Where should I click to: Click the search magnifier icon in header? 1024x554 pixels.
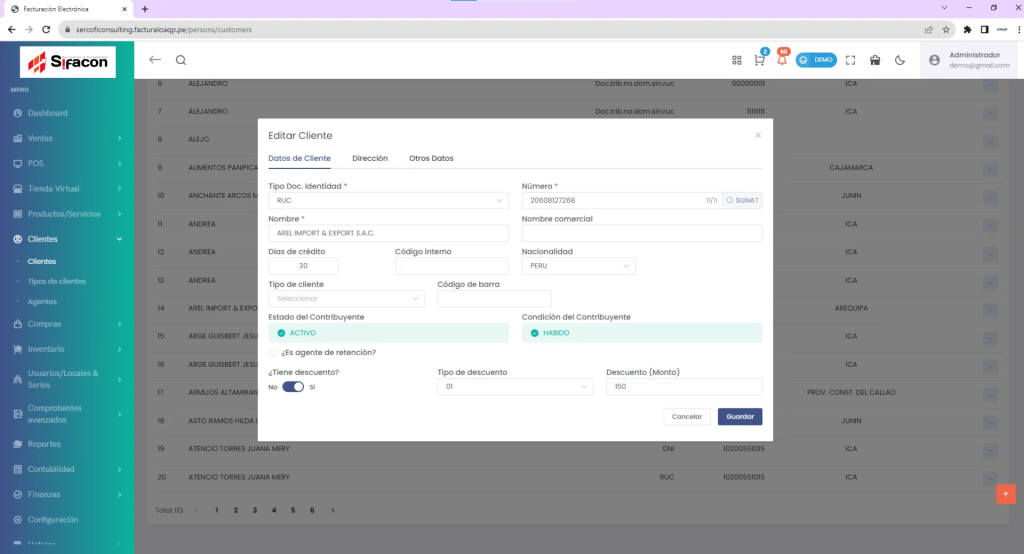[181, 60]
